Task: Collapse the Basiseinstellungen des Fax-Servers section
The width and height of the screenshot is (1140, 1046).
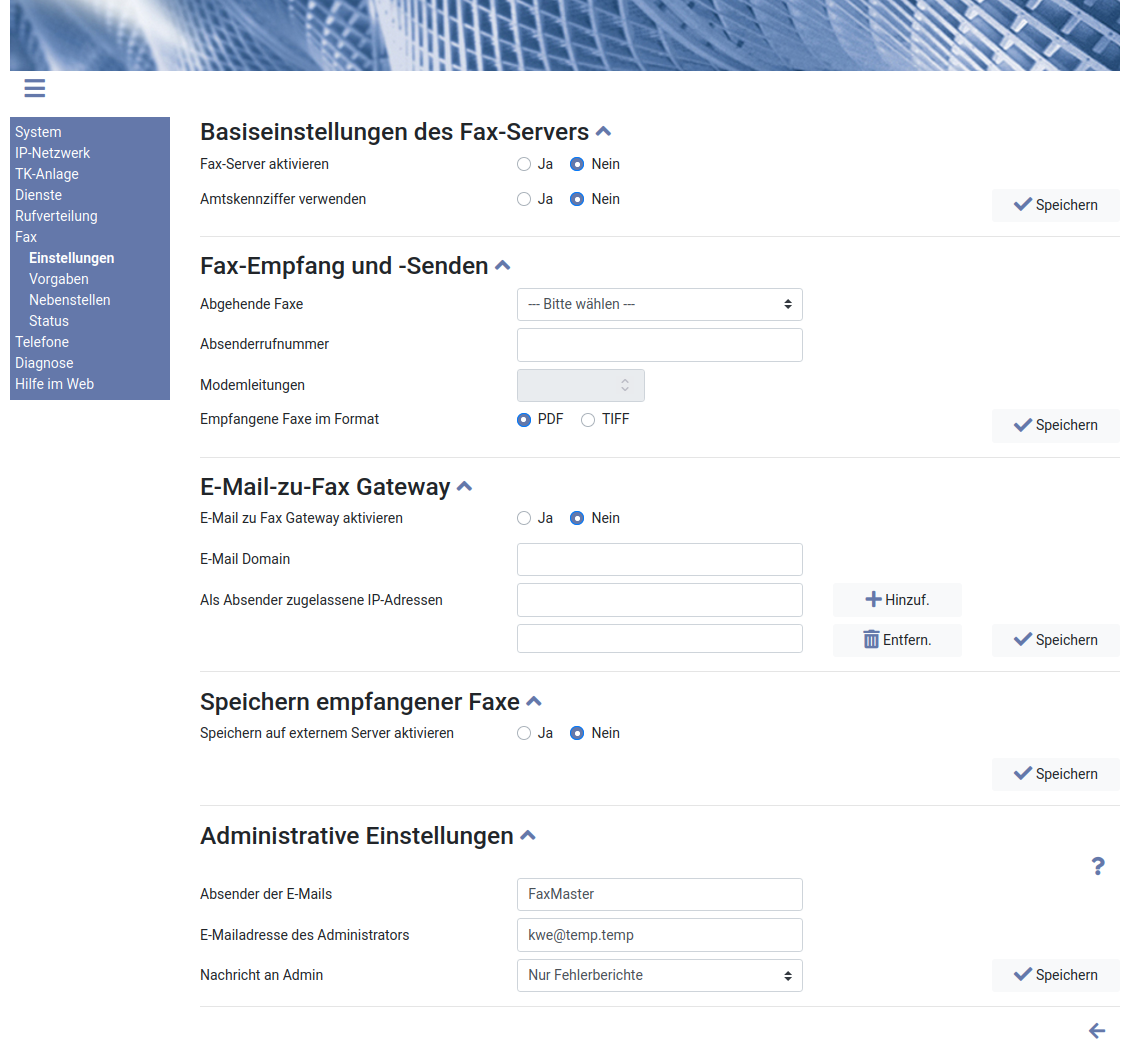Action: point(603,132)
